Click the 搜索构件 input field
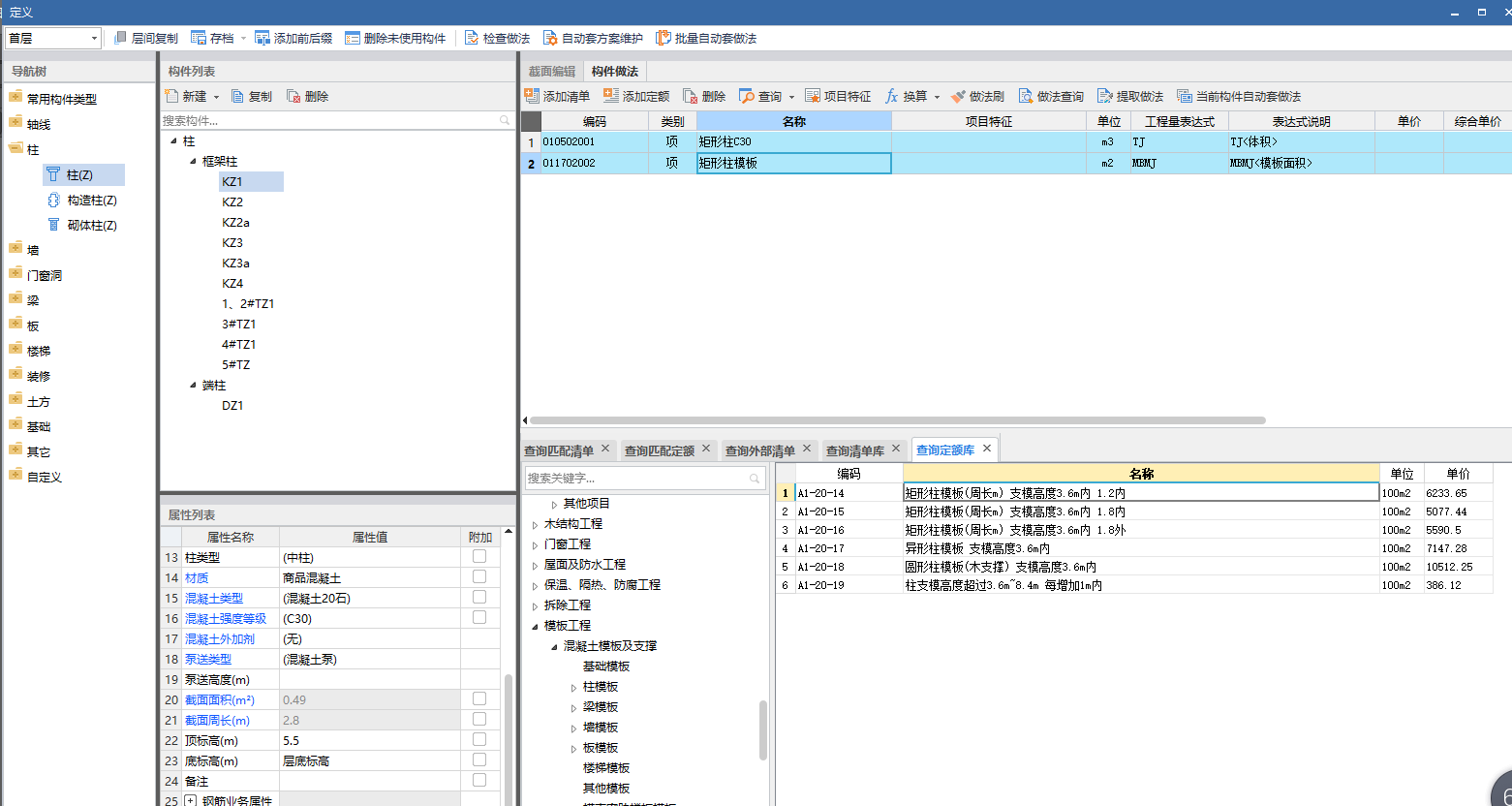 (336, 121)
